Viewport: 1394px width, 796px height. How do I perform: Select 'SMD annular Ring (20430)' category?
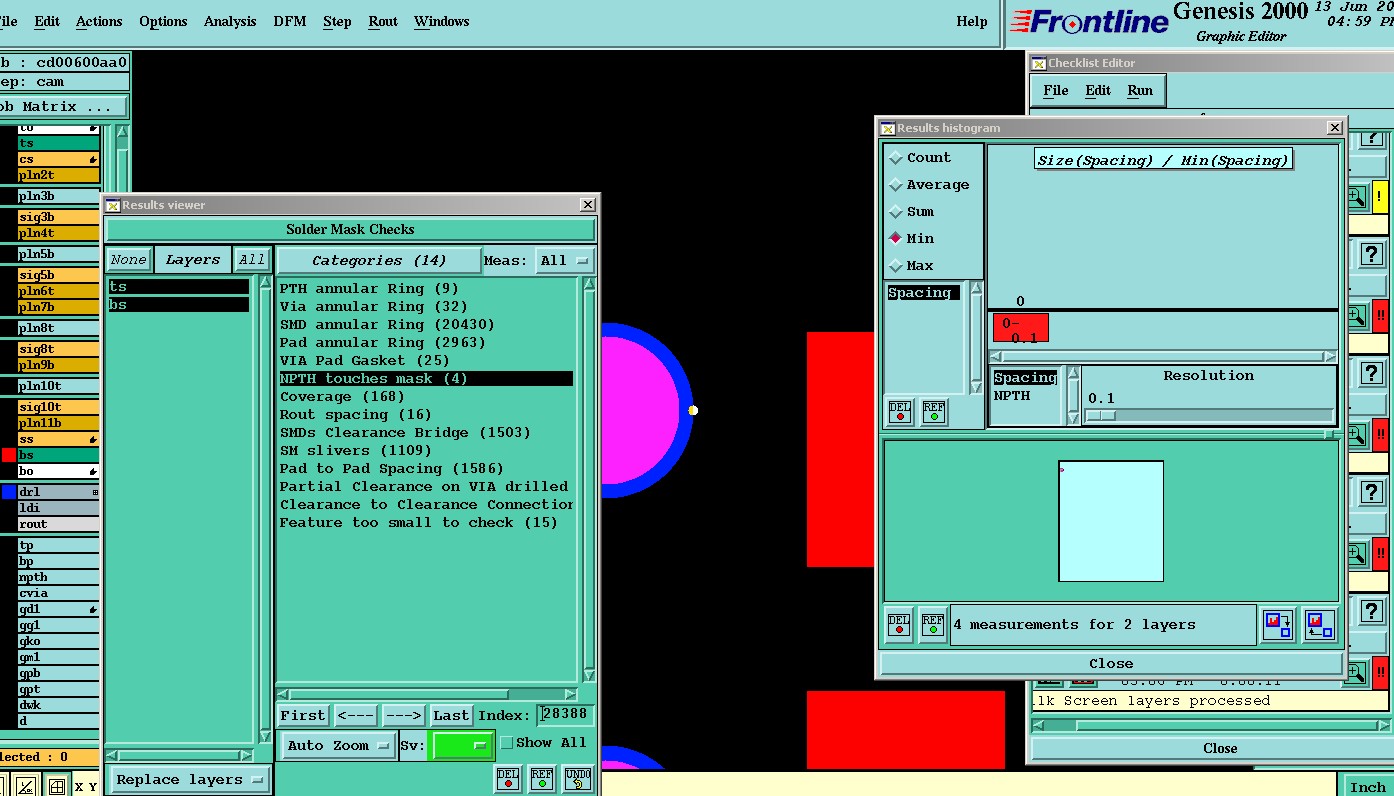(x=387, y=325)
